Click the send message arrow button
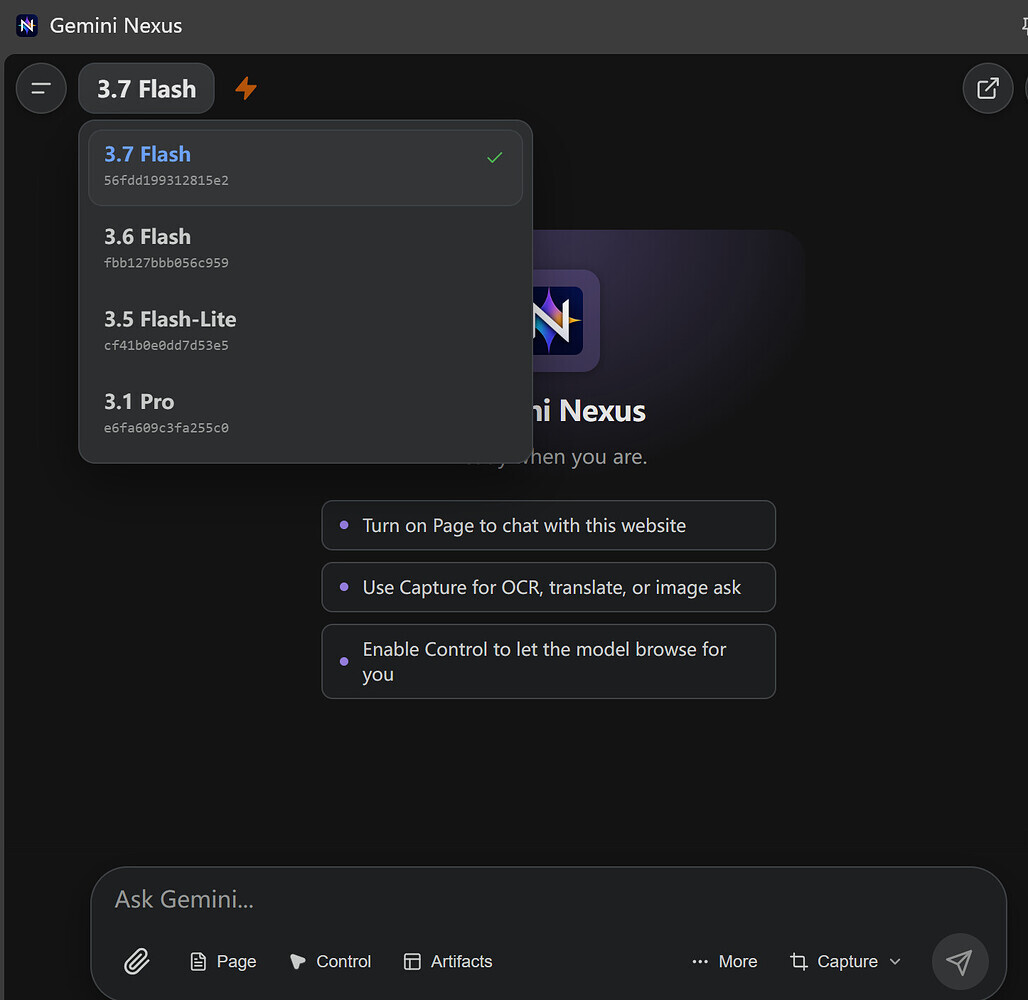This screenshot has width=1028, height=1000. 960,962
